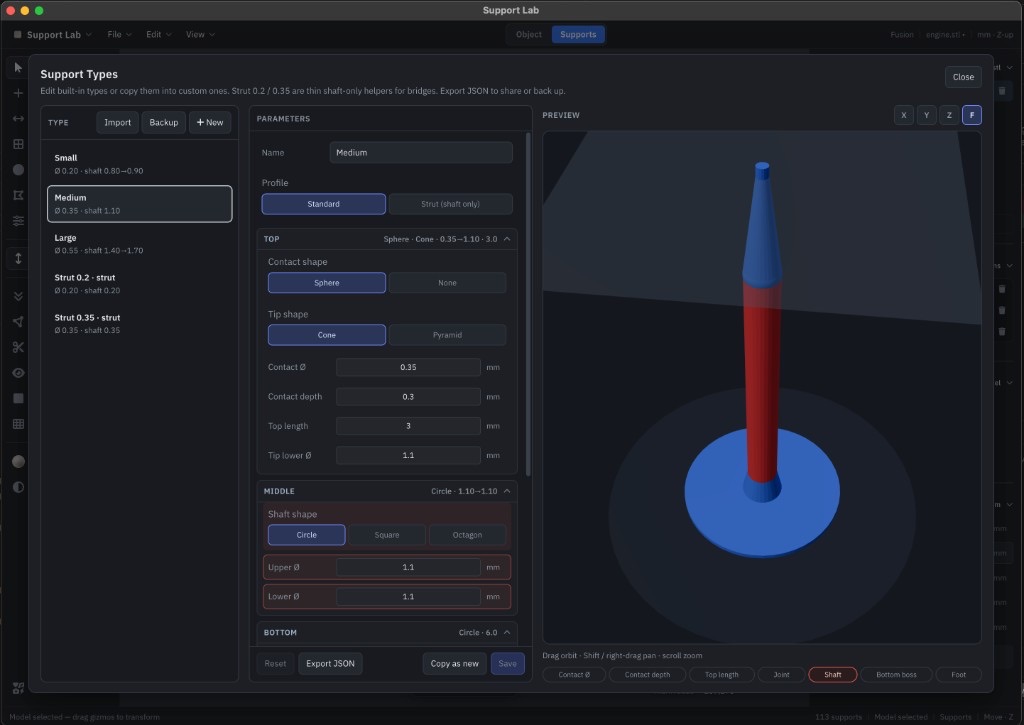Select Circle shaft shape
Screen dimensions: 1024x725
306,535
